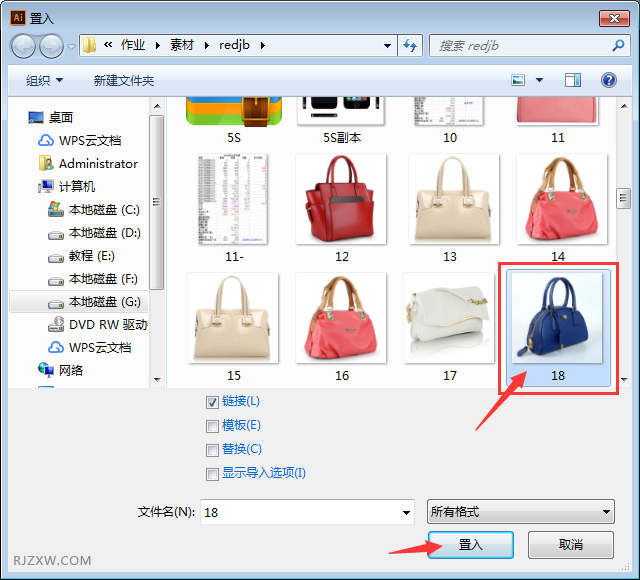The width and height of the screenshot is (640, 580).
Task: Click the blue help icon
Action: pyautogui.click(x=608, y=80)
